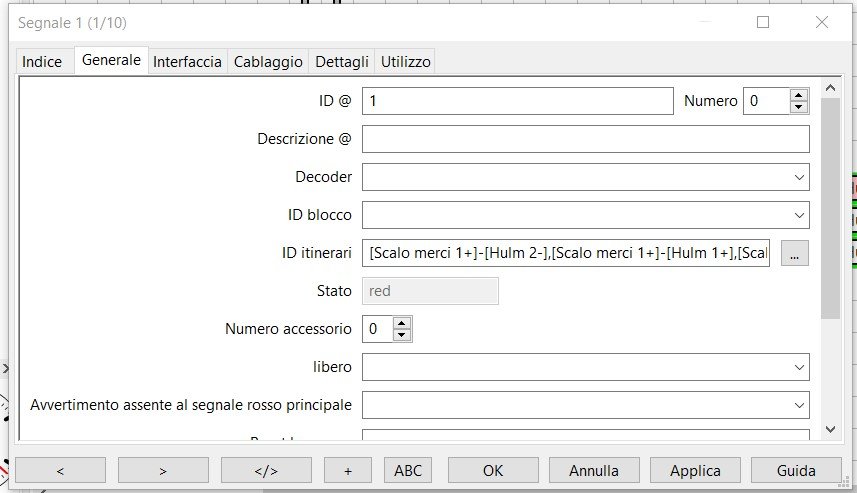Image resolution: width=857 pixels, height=493 pixels.
Task: Switch to the Interfaccia tab
Action: tap(187, 62)
